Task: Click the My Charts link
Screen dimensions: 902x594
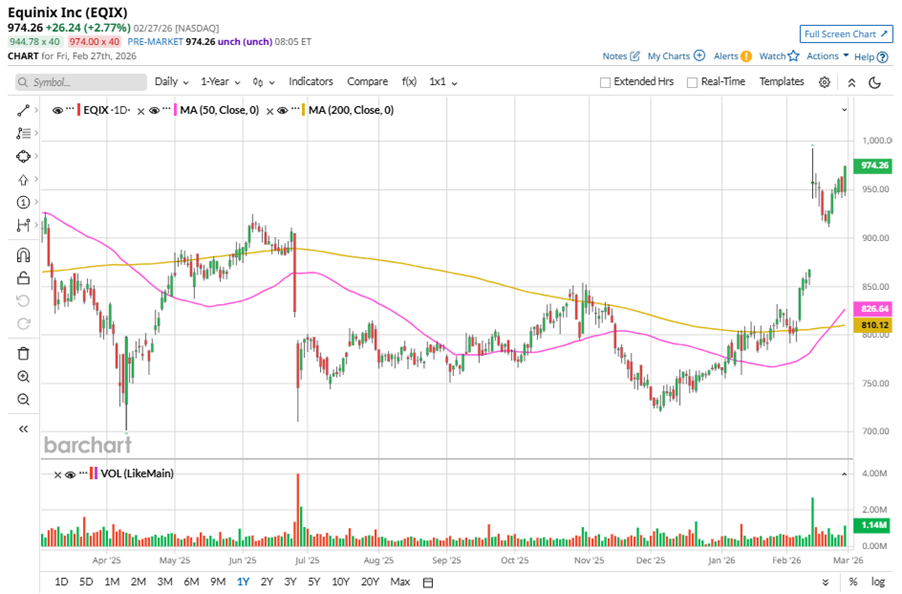Action: point(668,56)
